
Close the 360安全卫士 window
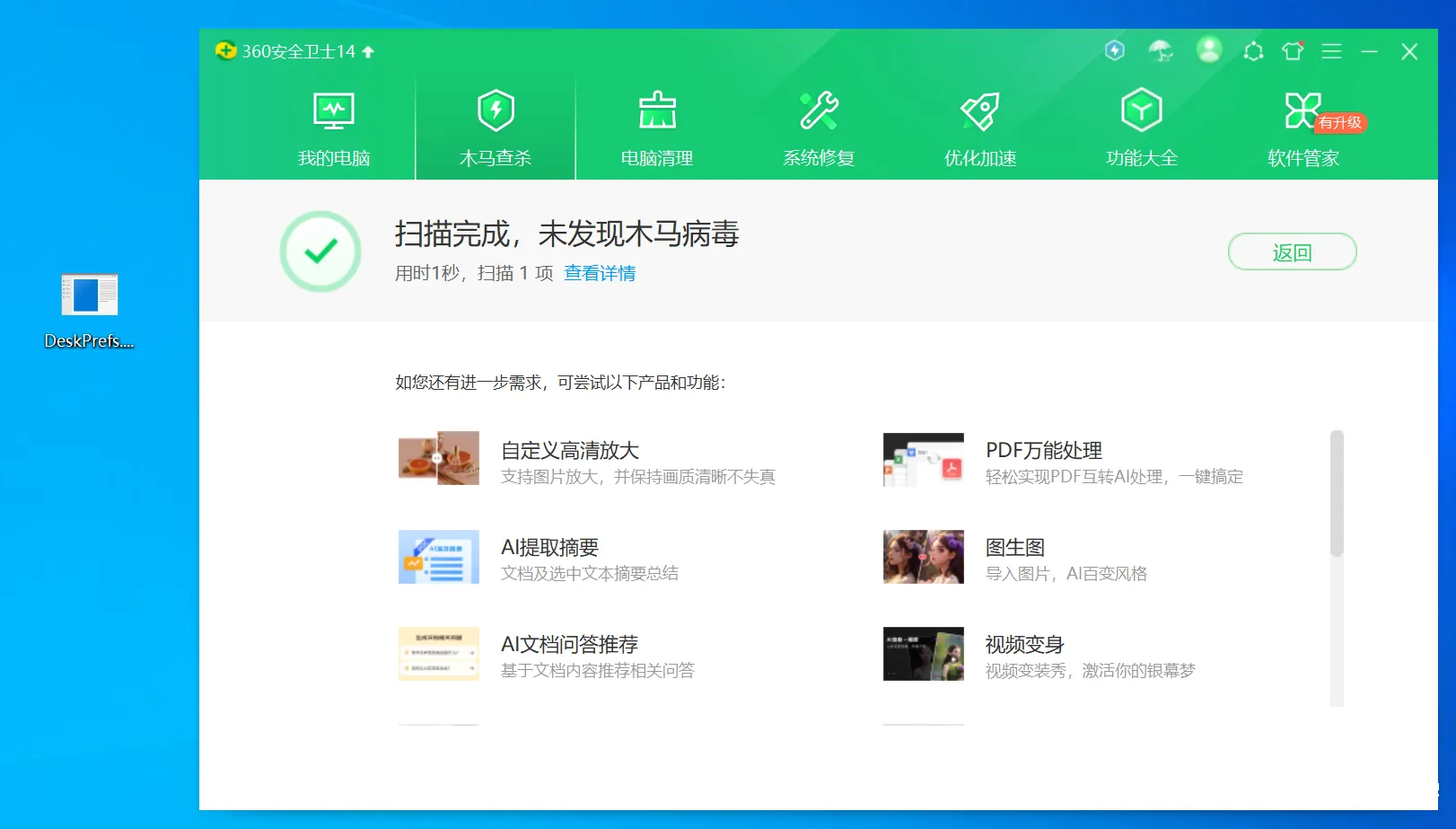pyautogui.click(x=1409, y=51)
